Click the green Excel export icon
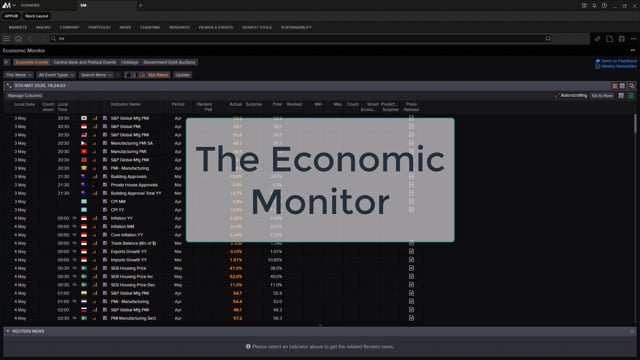Image resolution: width=640 pixels, height=360 pixels. tap(631, 96)
